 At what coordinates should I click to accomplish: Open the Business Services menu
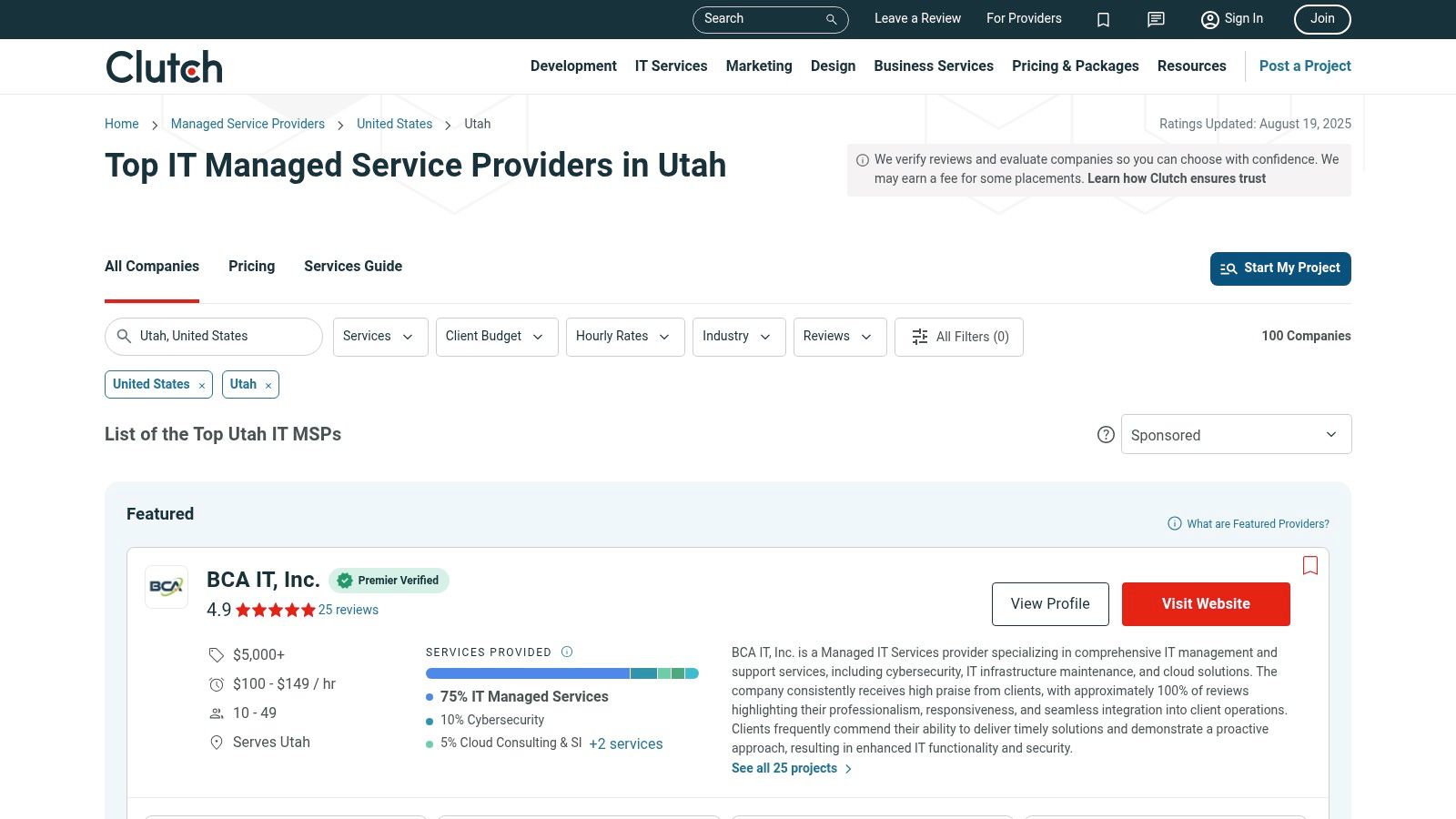(934, 66)
